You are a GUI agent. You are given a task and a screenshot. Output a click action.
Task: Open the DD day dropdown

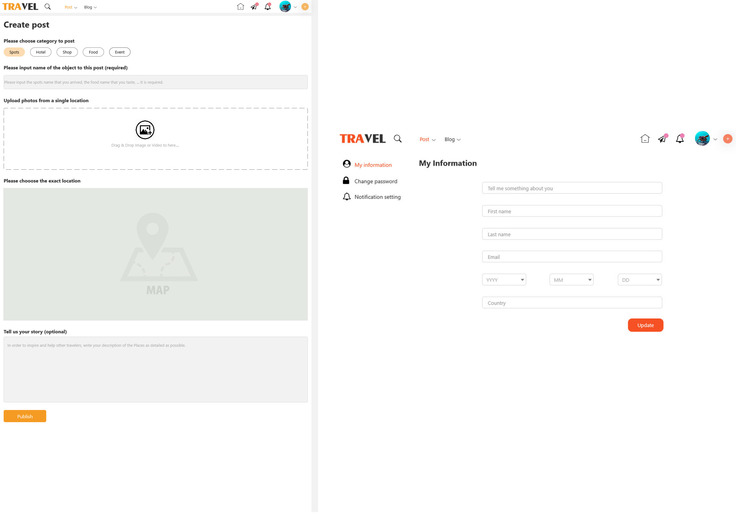639,280
